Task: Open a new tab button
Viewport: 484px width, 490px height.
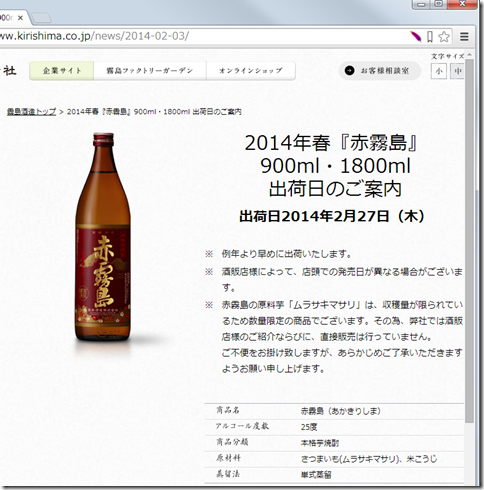Action: coord(42,18)
